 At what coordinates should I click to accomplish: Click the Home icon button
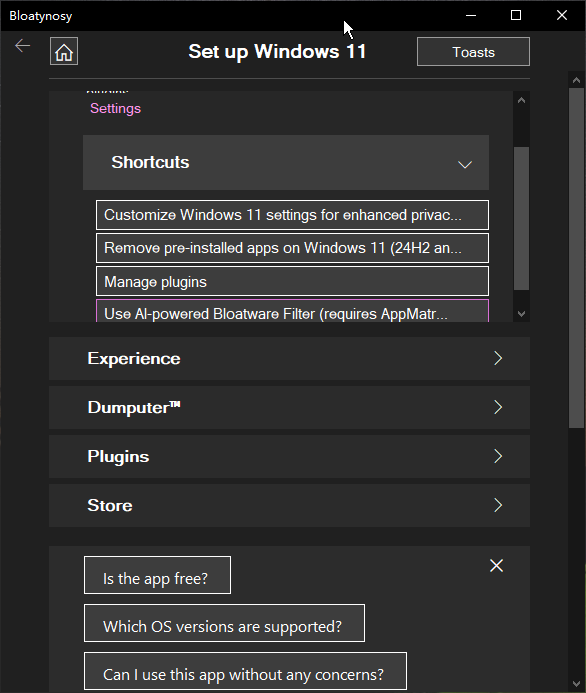click(64, 52)
